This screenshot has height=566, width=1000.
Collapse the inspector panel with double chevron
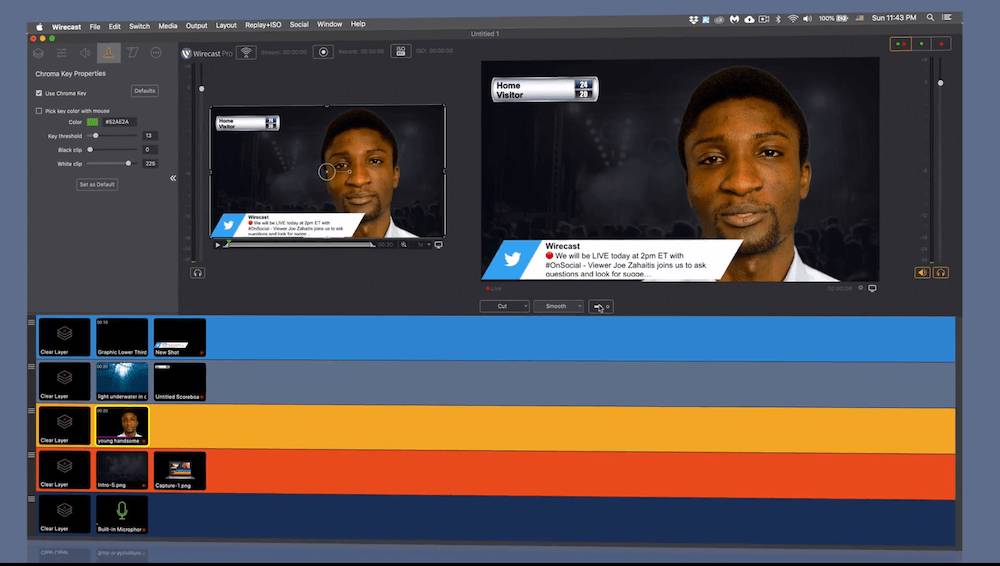[173, 178]
